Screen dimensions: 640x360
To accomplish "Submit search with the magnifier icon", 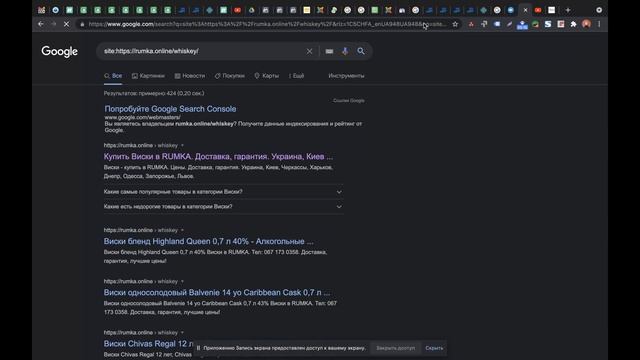I will click(361, 51).
